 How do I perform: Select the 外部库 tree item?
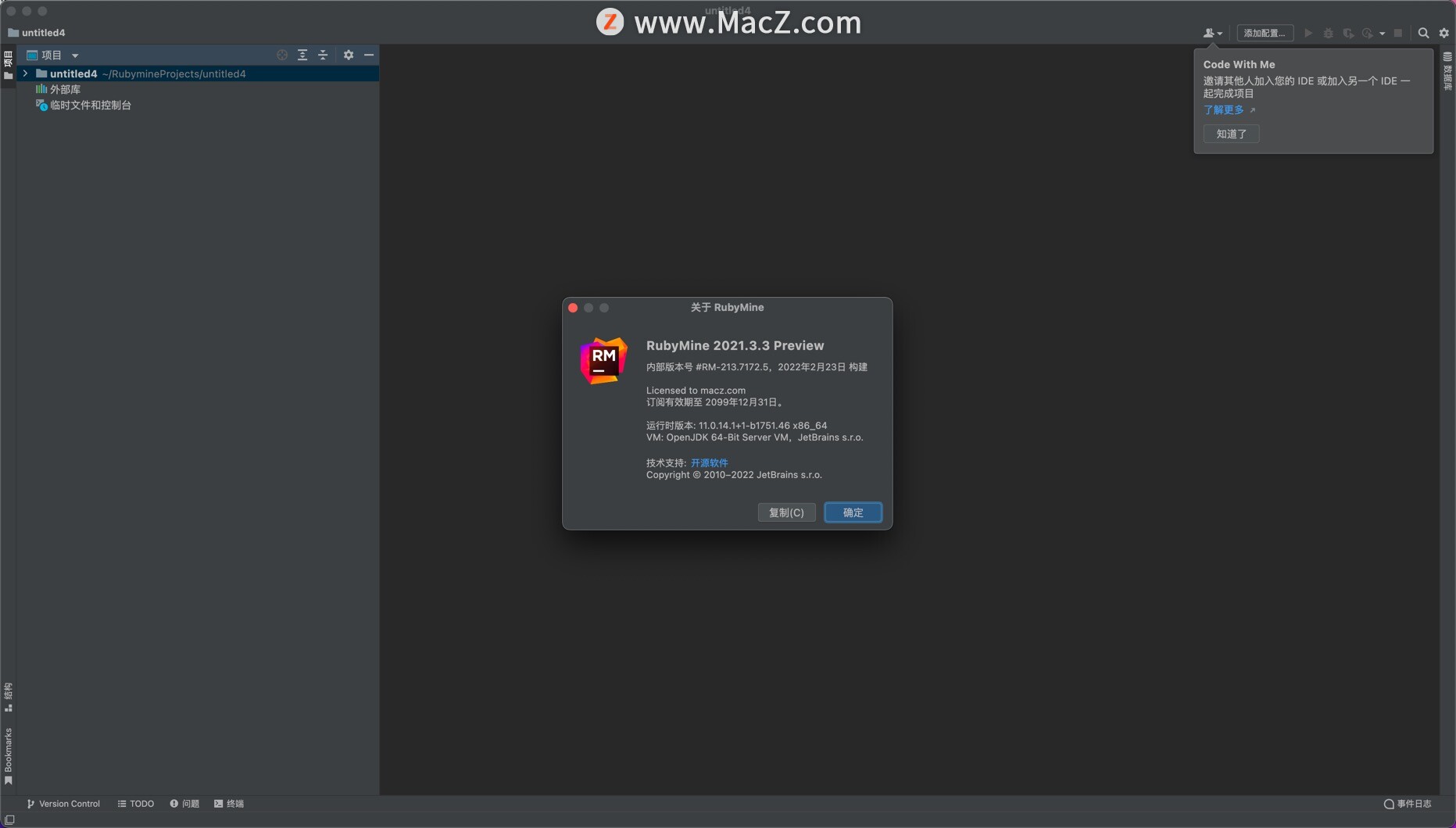point(58,89)
